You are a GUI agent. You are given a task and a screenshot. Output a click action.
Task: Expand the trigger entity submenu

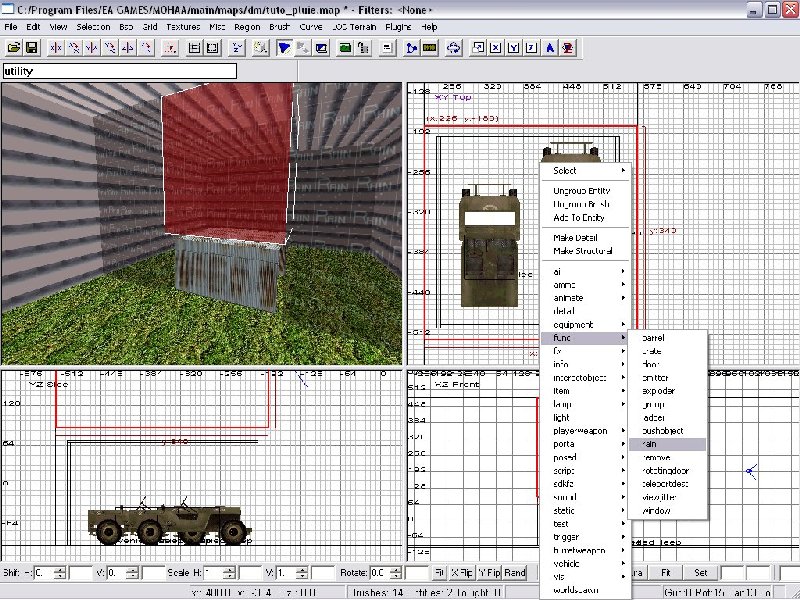pyautogui.click(x=586, y=537)
